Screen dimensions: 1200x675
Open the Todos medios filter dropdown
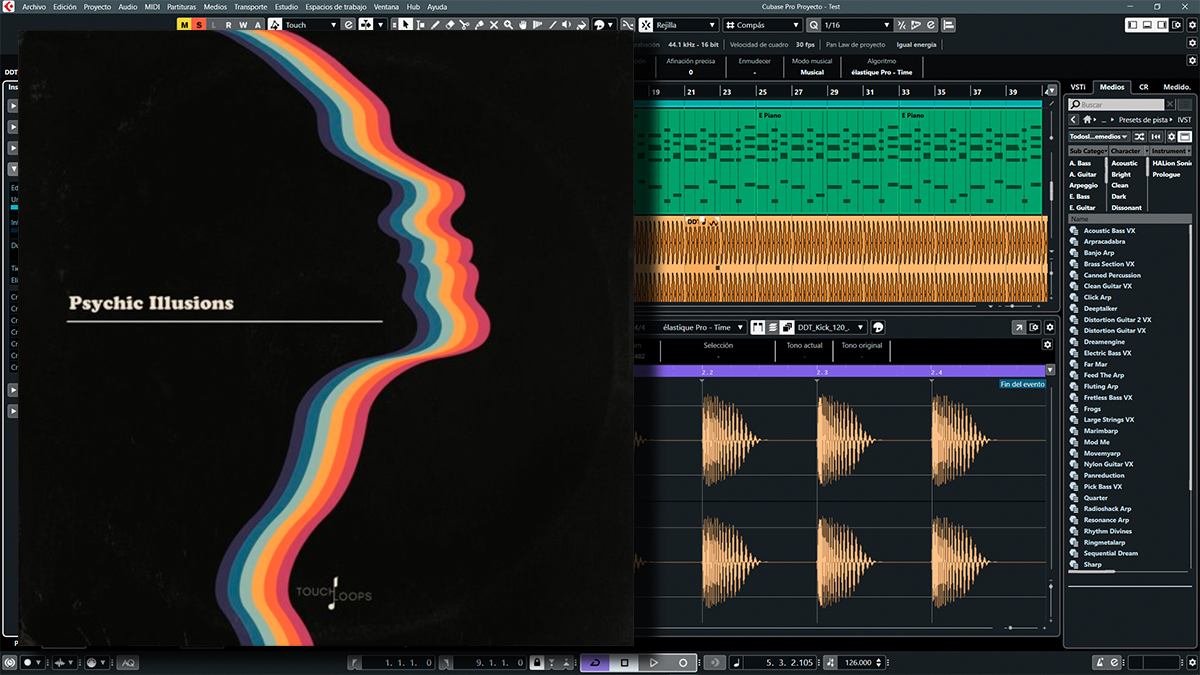pyautogui.click(x=1099, y=137)
